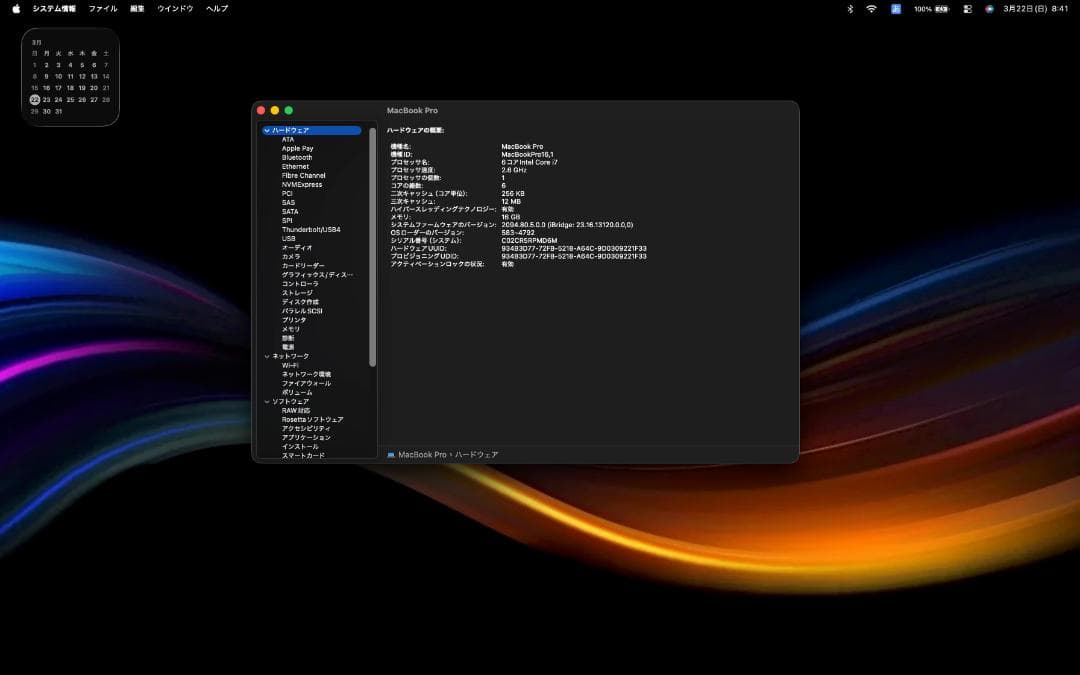Click the model ID MacBookPro16,1

(x=527, y=154)
